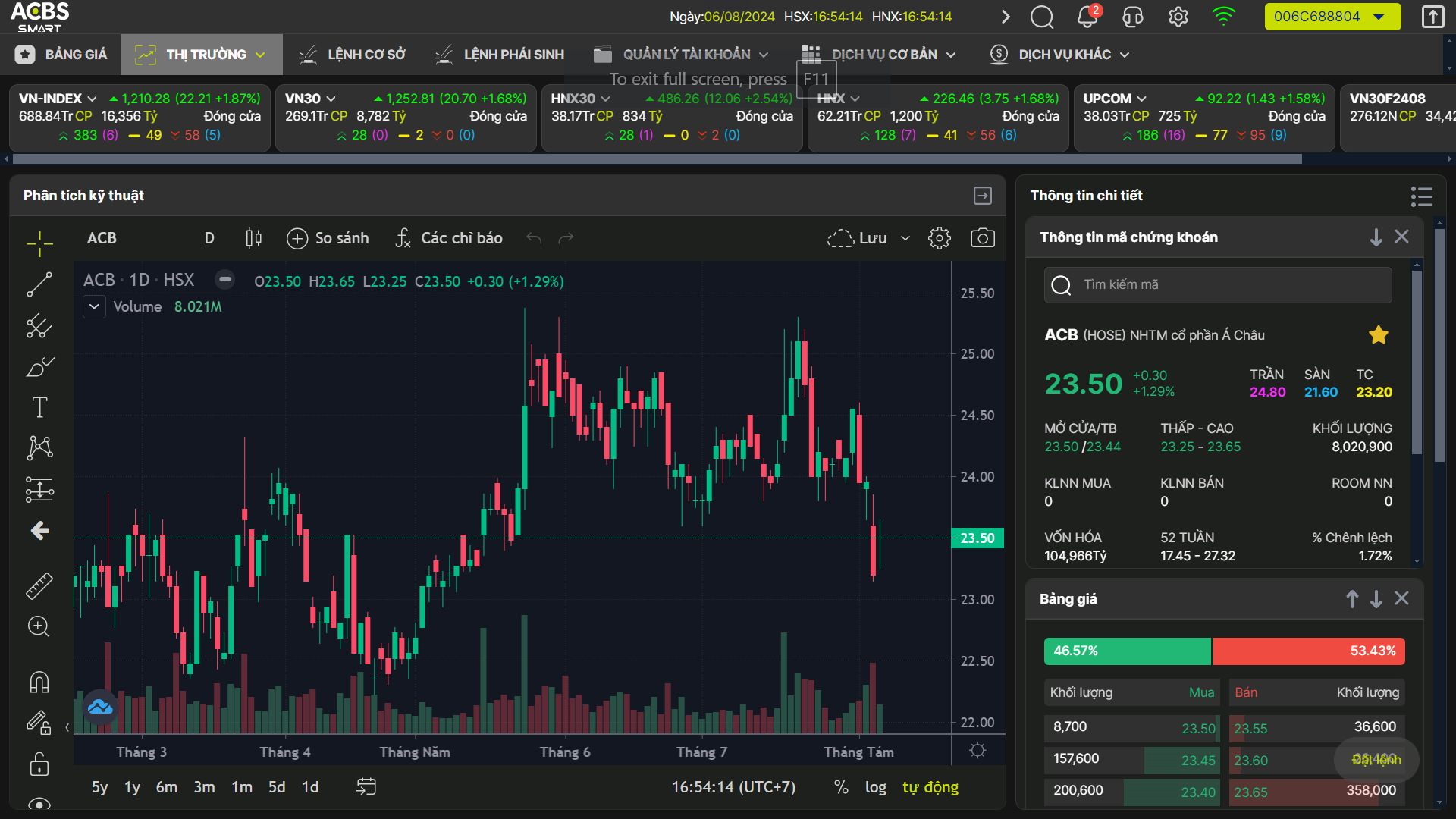Select the forecast position tool
1456x819 pixels.
point(39,489)
